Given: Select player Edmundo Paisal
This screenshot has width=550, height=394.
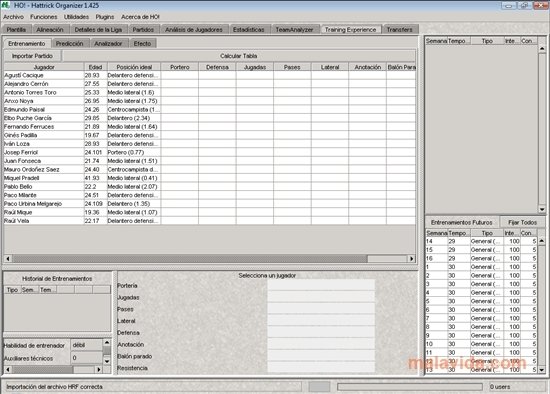Looking at the screenshot, I should (x=209, y=109).
